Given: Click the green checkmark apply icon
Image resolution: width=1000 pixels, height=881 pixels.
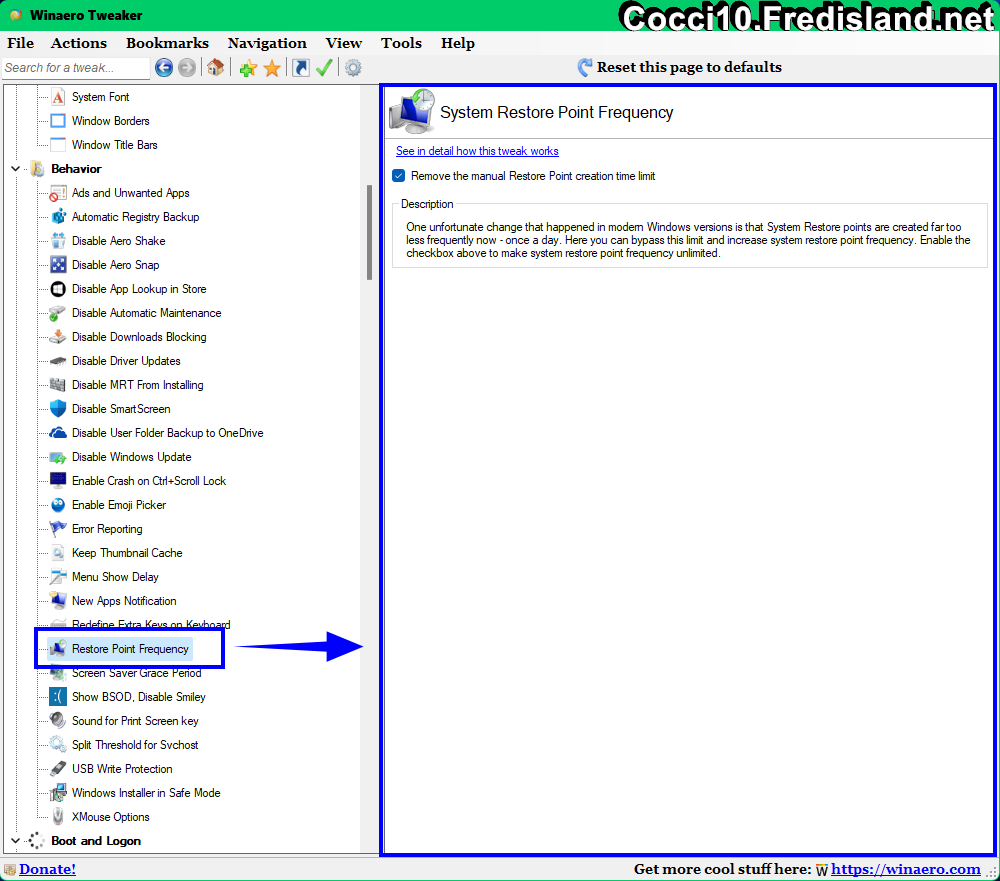Looking at the screenshot, I should [324, 68].
